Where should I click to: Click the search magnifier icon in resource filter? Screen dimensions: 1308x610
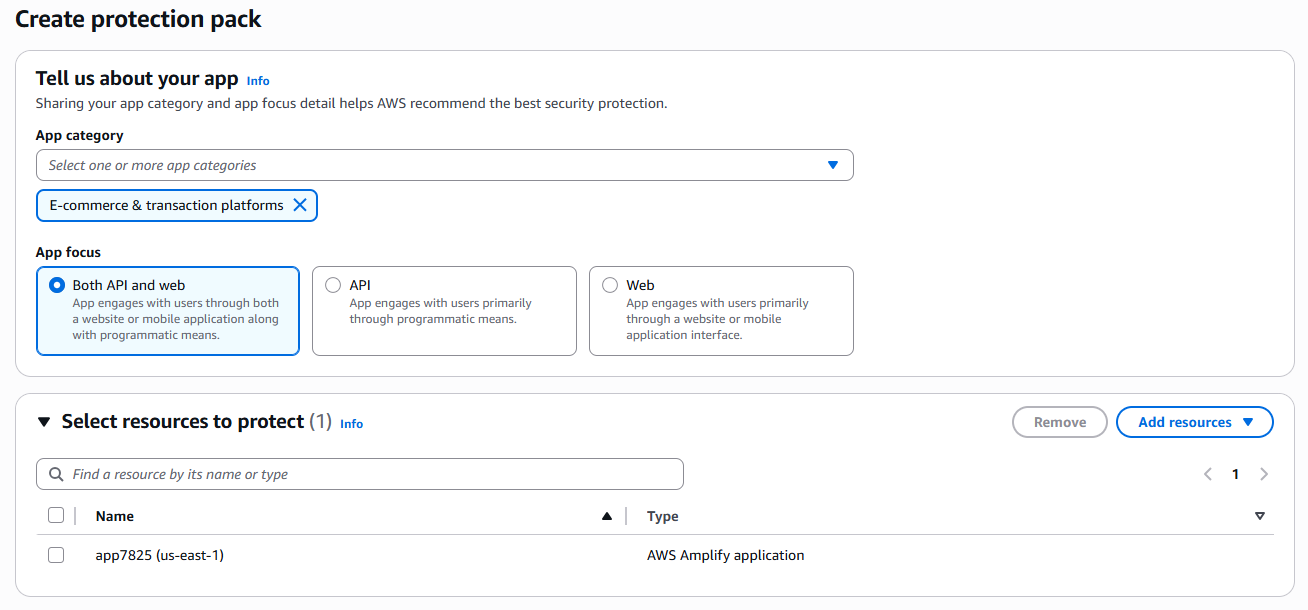coord(55,474)
